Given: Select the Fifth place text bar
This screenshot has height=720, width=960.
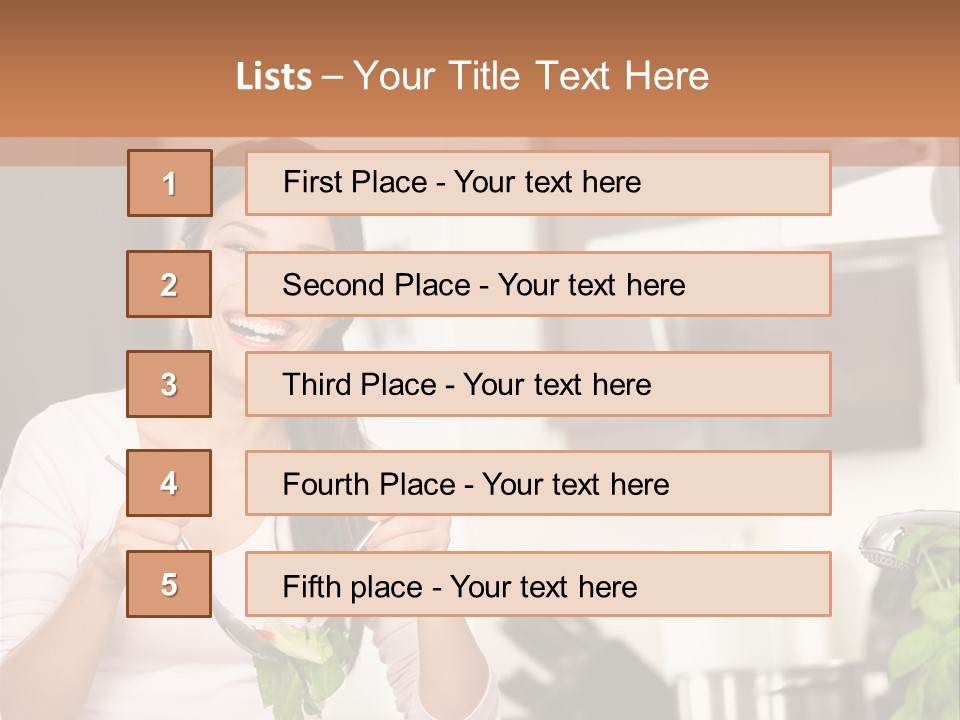Looking at the screenshot, I should point(538,583).
